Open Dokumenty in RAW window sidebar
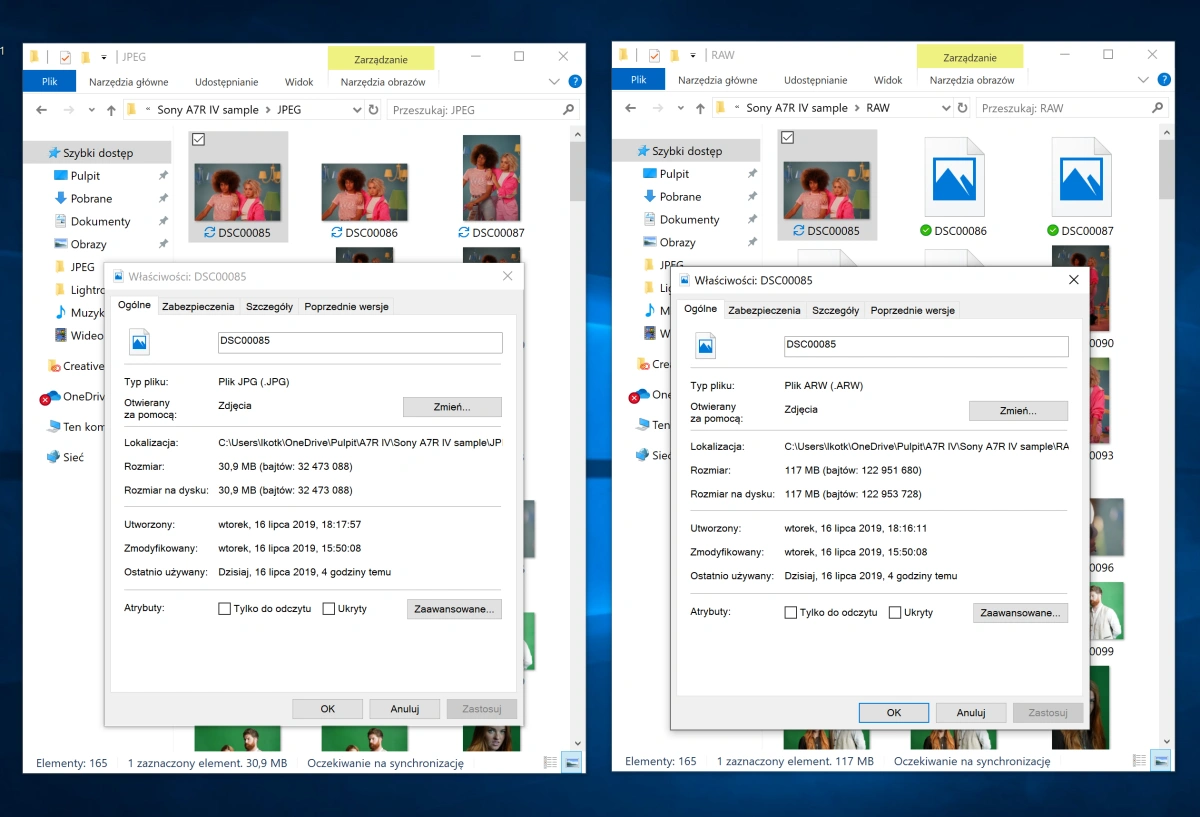This screenshot has height=817, width=1200. (689, 219)
